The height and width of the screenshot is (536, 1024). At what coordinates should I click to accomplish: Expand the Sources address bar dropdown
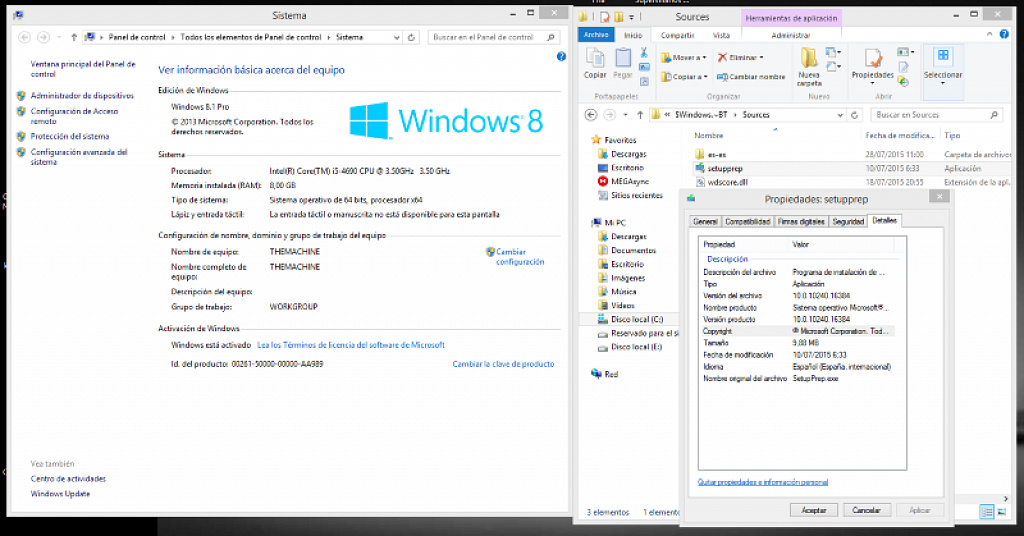[840, 115]
